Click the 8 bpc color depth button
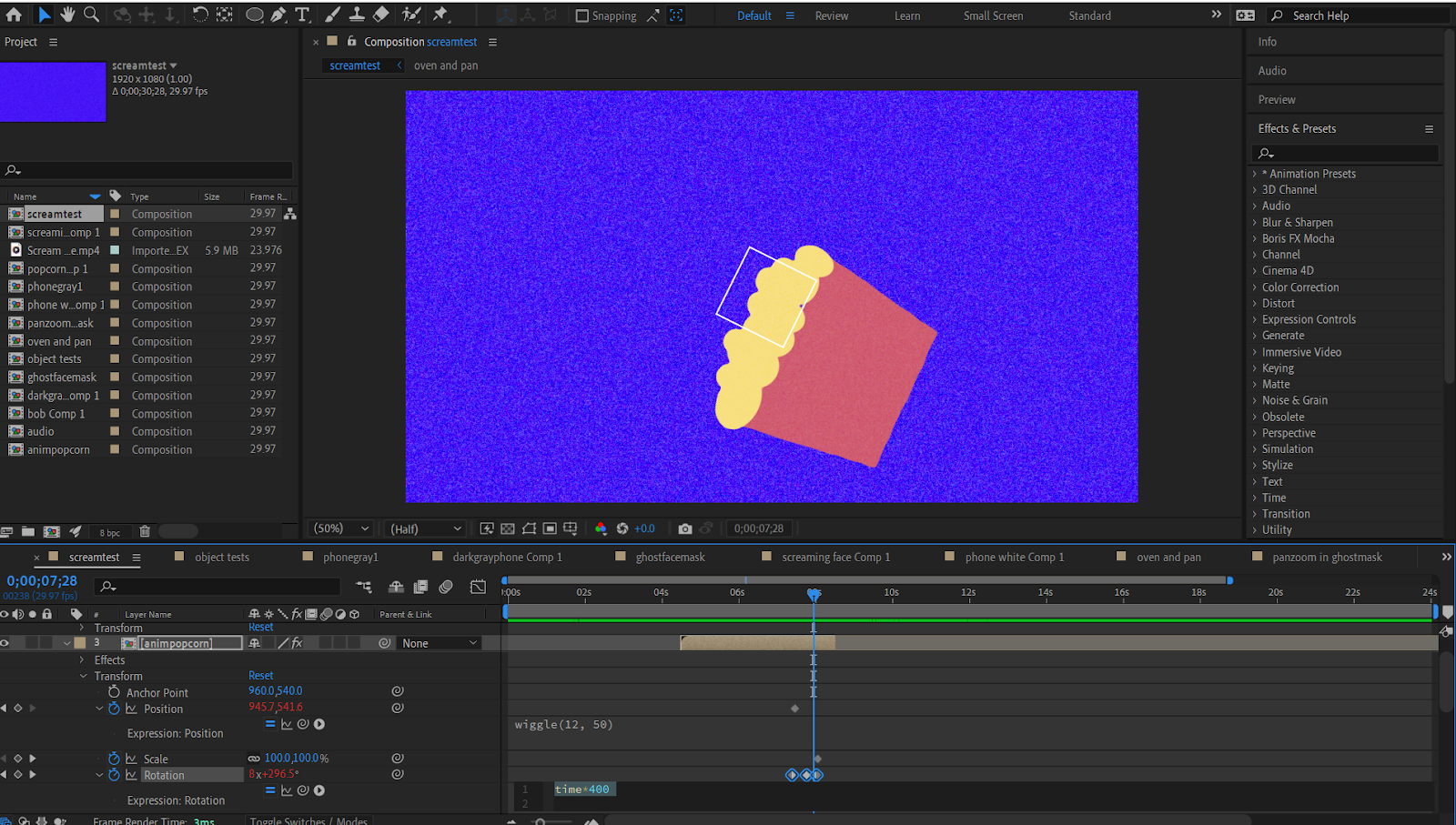The width and height of the screenshot is (1456, 825). coord(110,533)
